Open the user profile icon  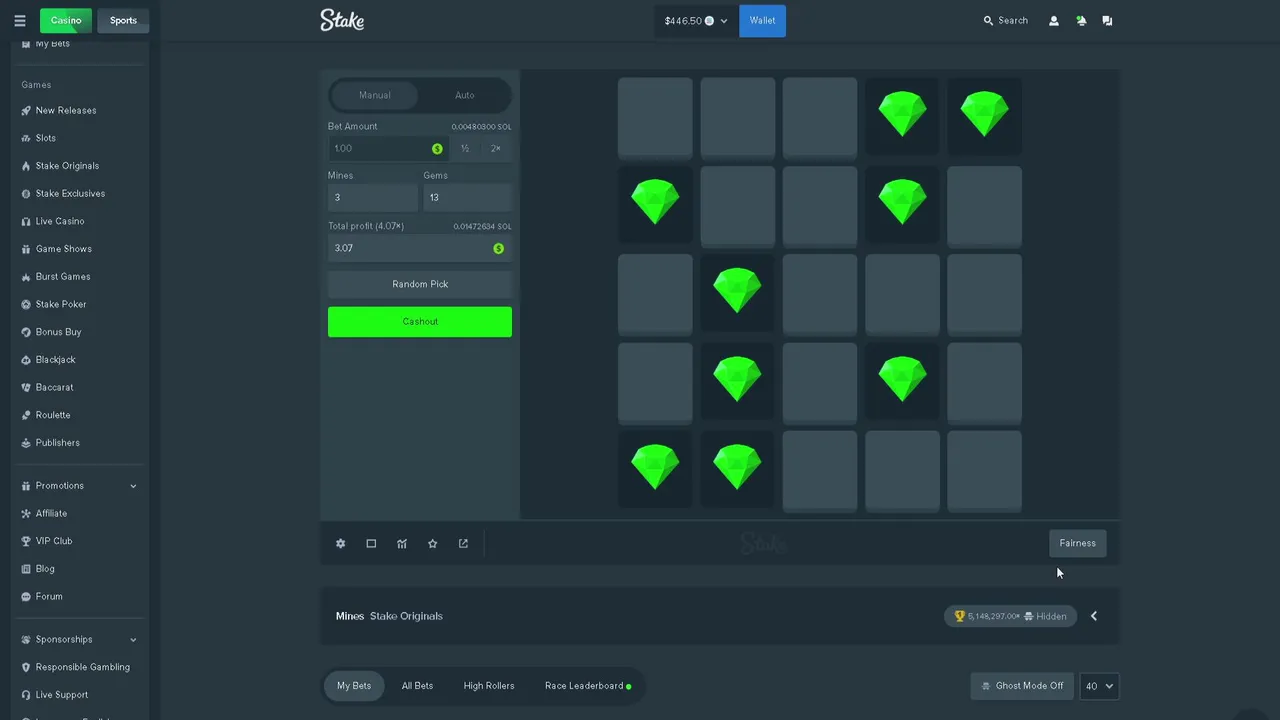pos(1053,20)
